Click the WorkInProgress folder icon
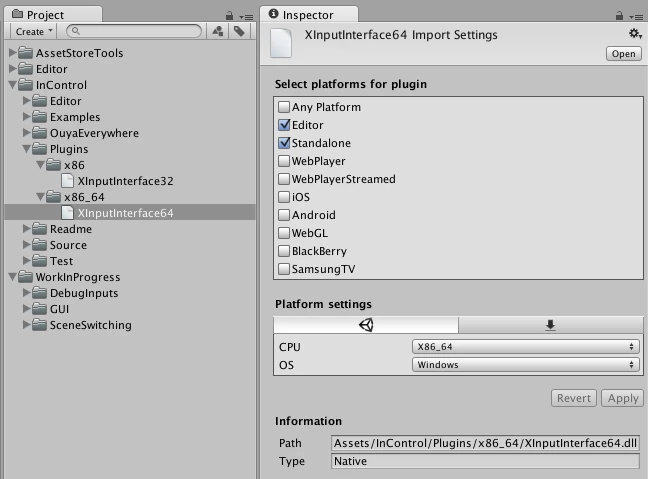The height and width of the screenshot is (479, 648). point(26,276)
